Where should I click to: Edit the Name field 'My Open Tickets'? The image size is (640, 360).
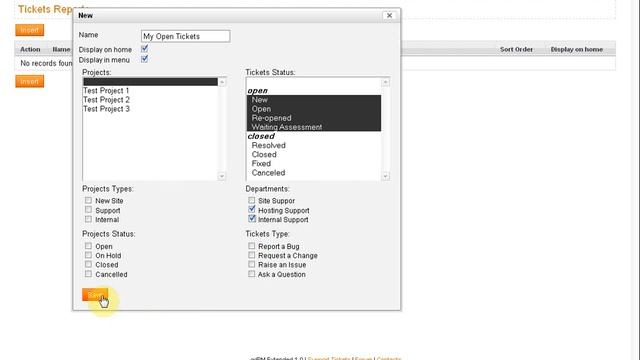click(x=185, y=36)
